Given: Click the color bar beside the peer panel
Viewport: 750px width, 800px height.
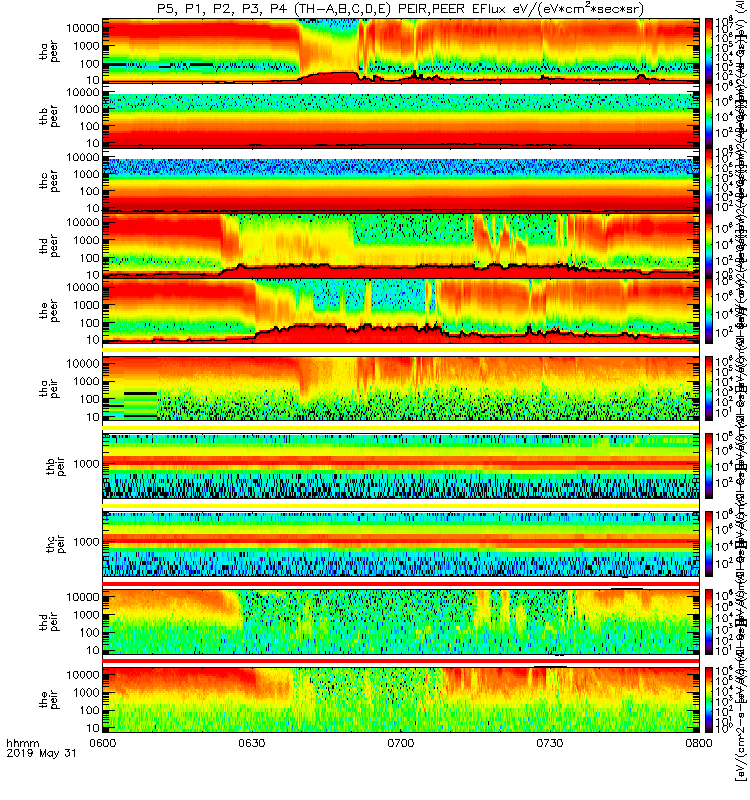Looking at the screenshot, I should (709, 310).
